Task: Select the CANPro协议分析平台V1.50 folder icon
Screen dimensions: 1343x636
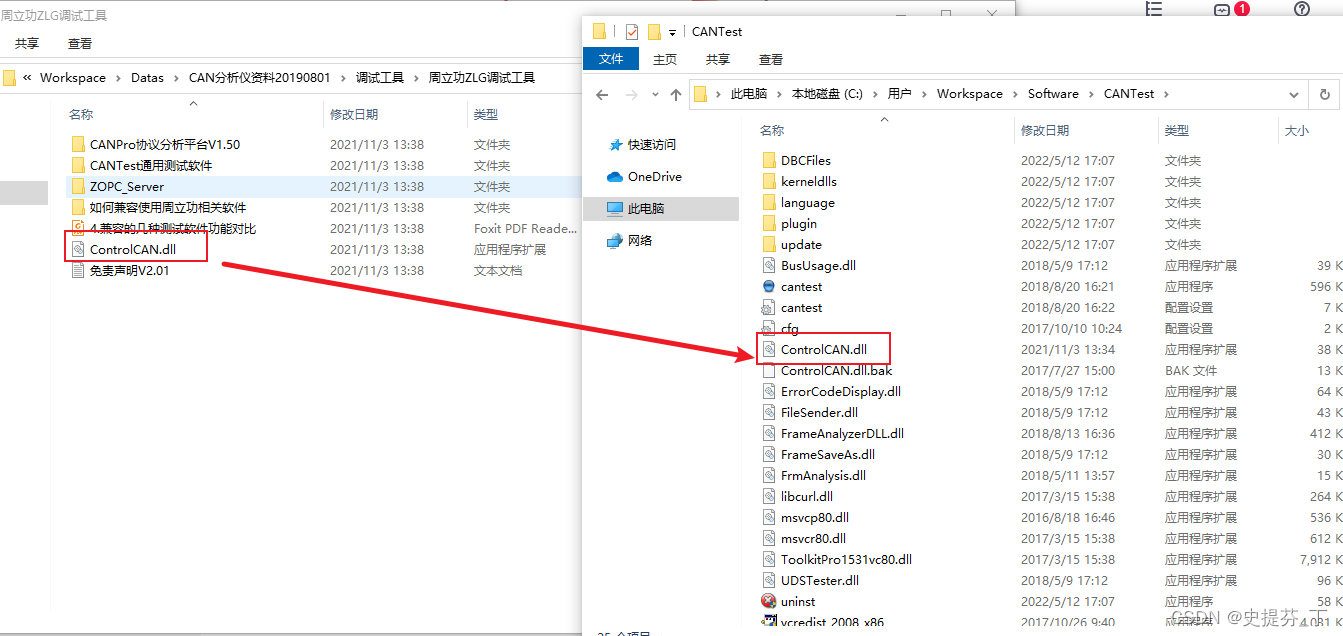Action: 78,144
